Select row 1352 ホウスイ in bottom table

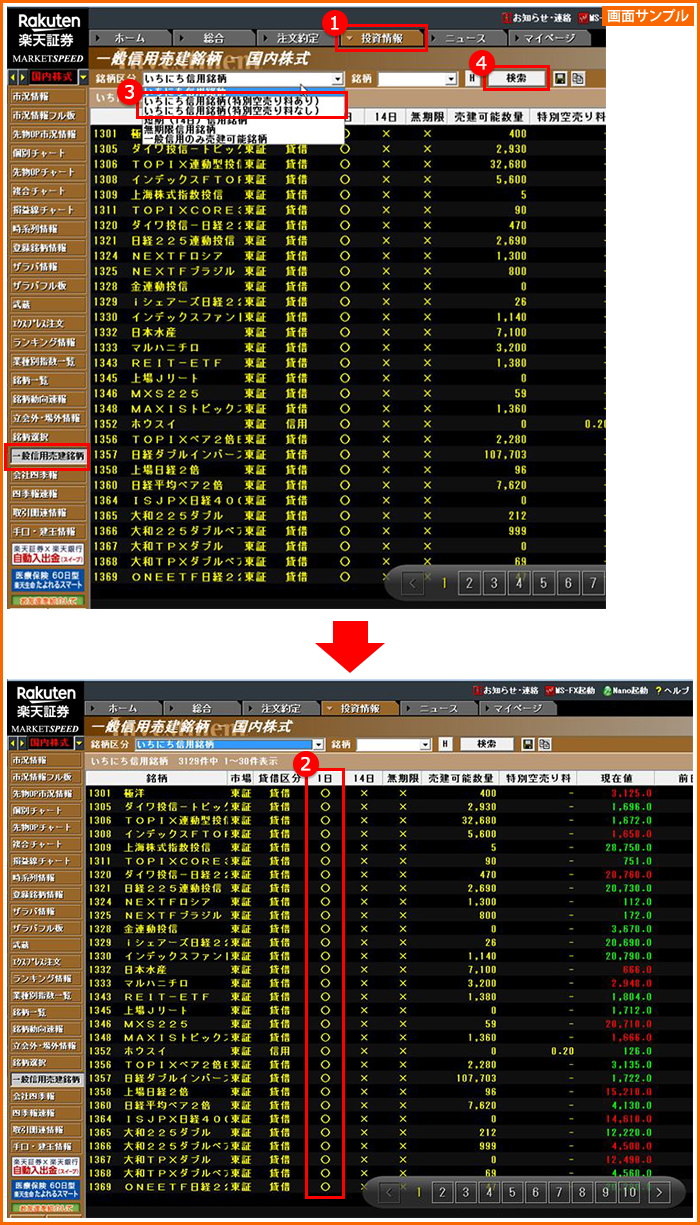pyautogui.click(x=390, y=1051)
